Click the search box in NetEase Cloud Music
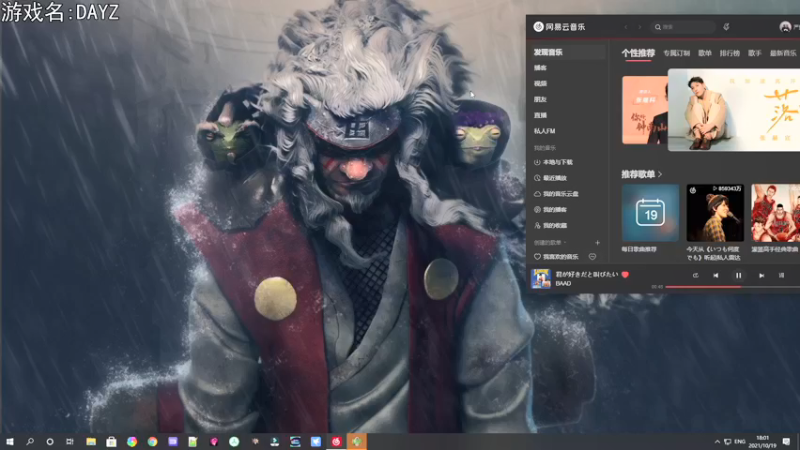Viewport: 800px width, 450px height. (x=683, y=27)
